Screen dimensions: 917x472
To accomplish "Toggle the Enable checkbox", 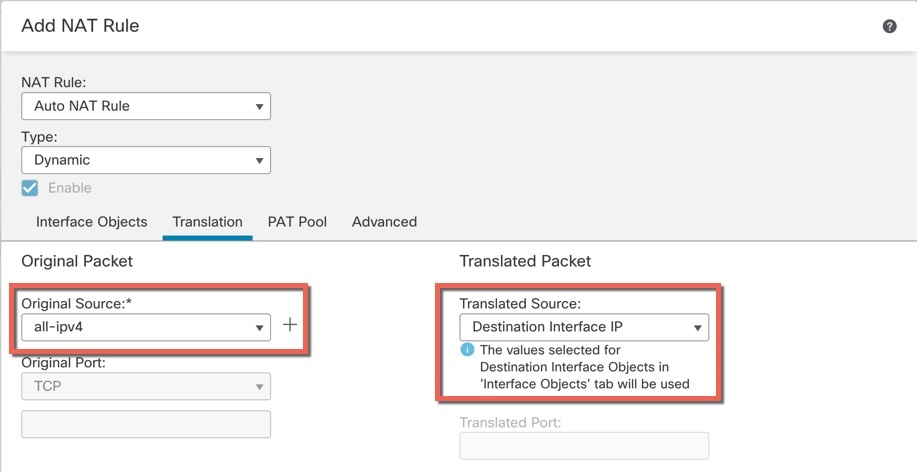I will 29,188.
